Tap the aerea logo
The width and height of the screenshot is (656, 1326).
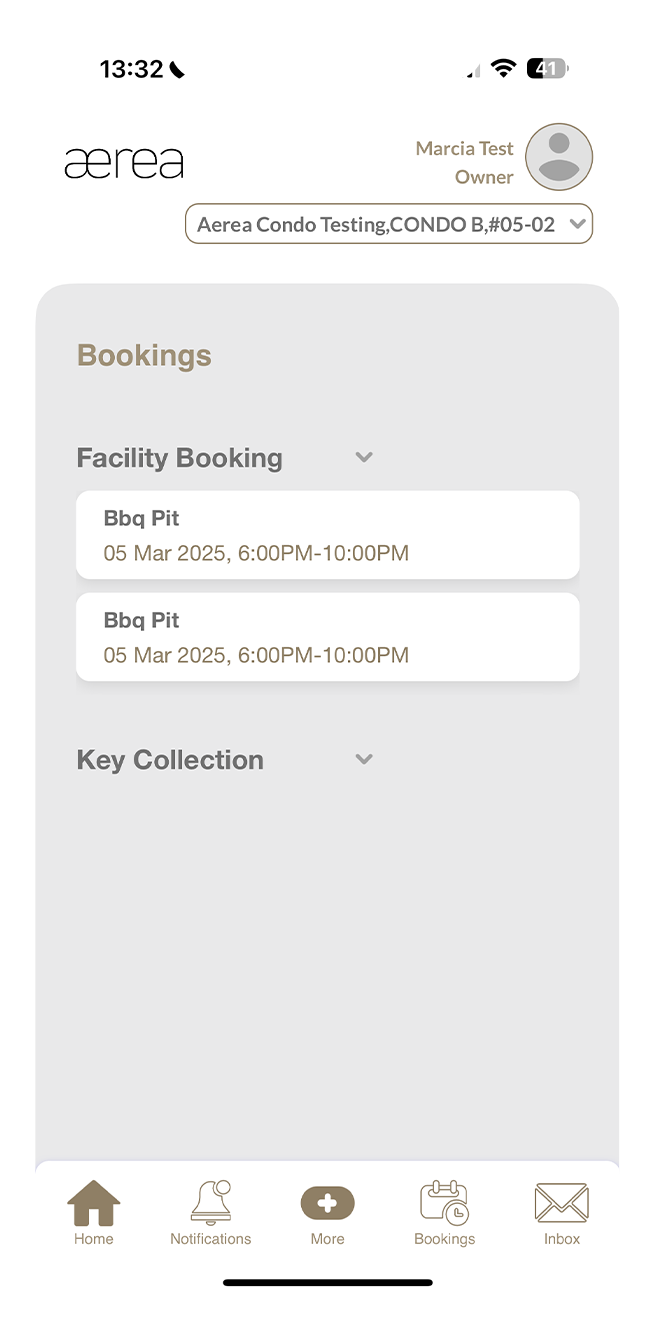(x=123, y=161)
